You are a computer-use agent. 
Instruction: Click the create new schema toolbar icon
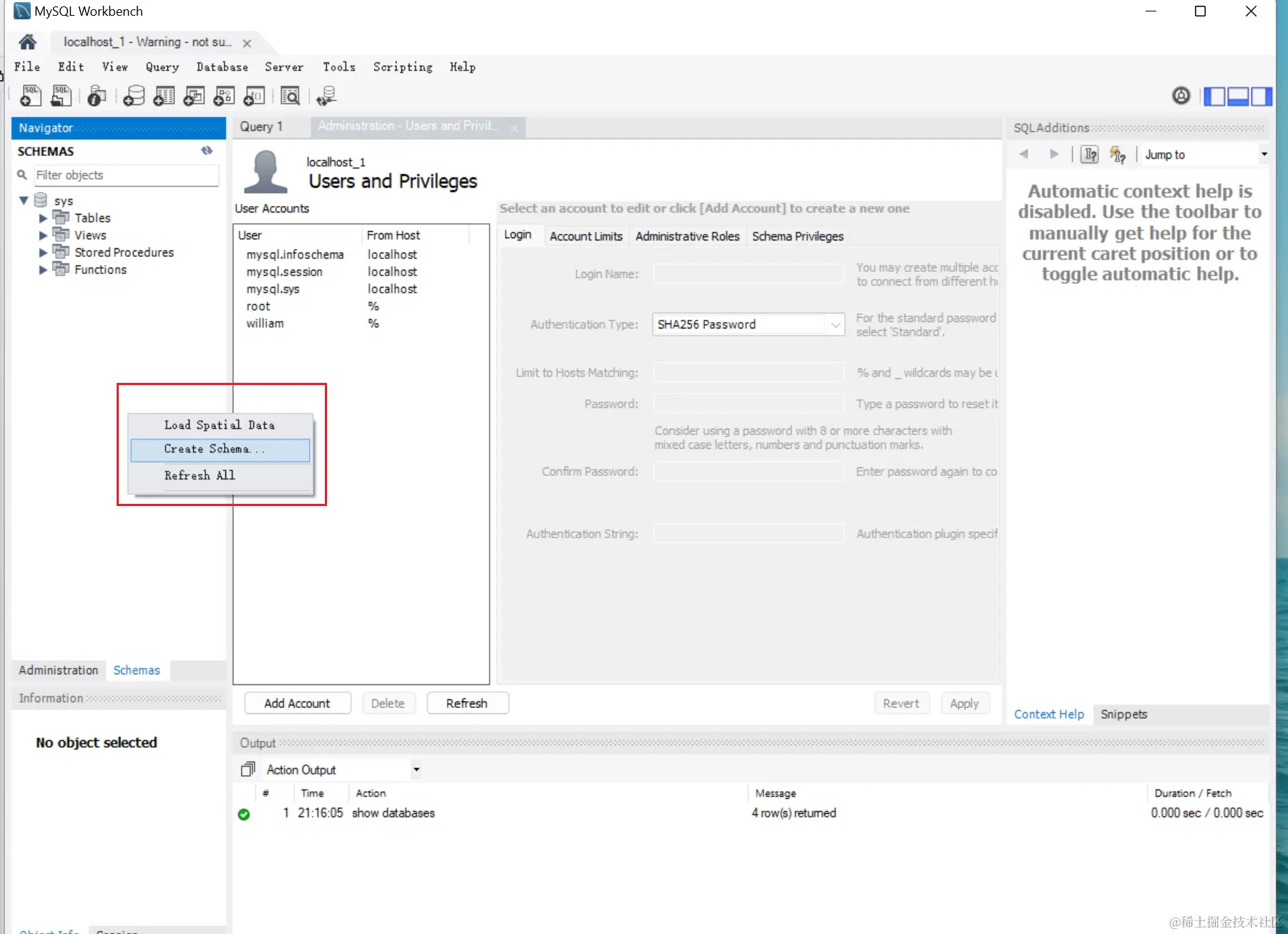pyautogui.click(x=134, y=95)
